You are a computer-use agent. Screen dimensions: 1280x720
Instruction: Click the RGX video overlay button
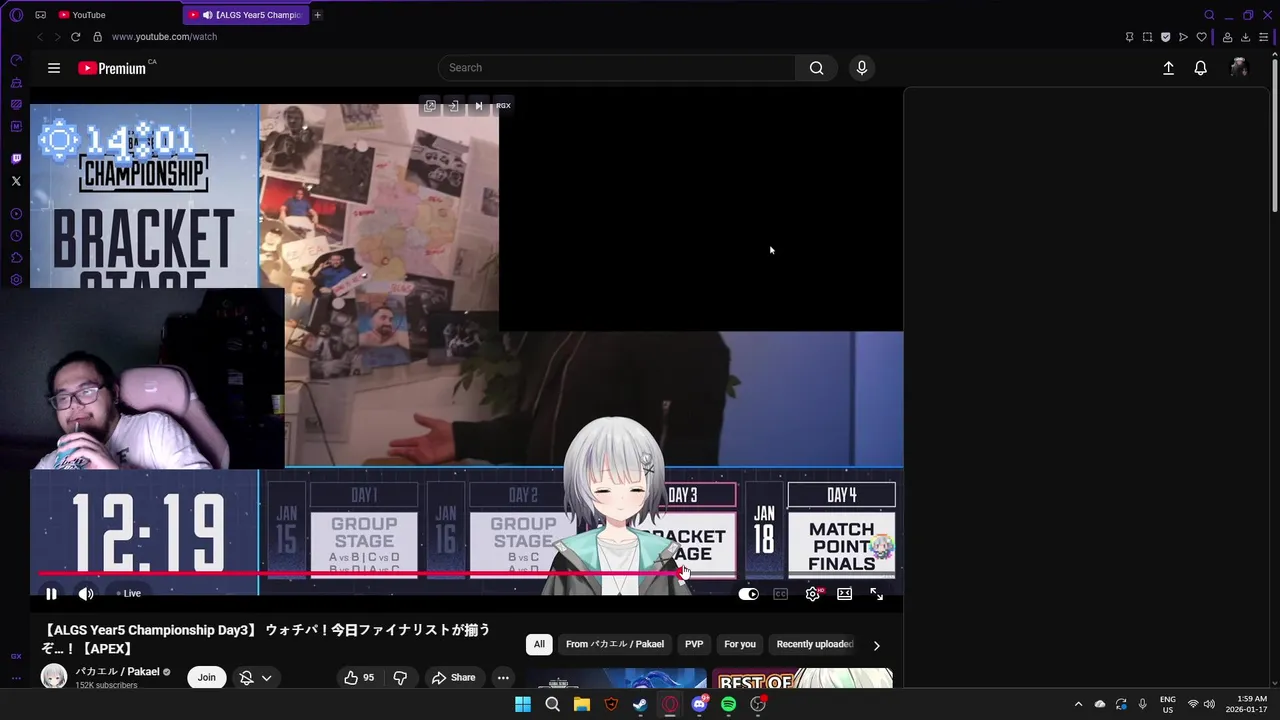click(503, 106)
